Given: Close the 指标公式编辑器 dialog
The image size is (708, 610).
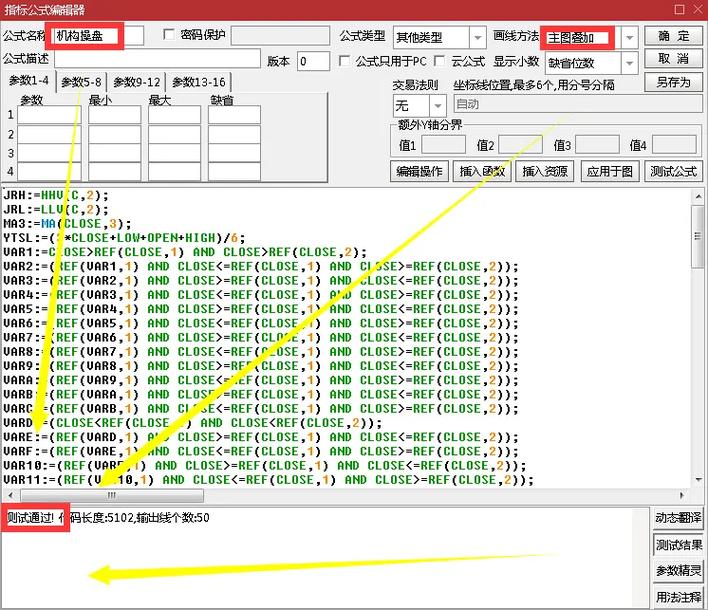Looking at the screenshot, I should click(x=693, y=10).
